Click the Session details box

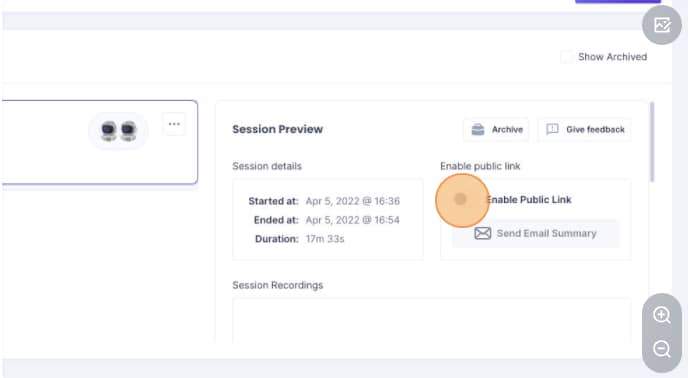[x=328, y=220]
